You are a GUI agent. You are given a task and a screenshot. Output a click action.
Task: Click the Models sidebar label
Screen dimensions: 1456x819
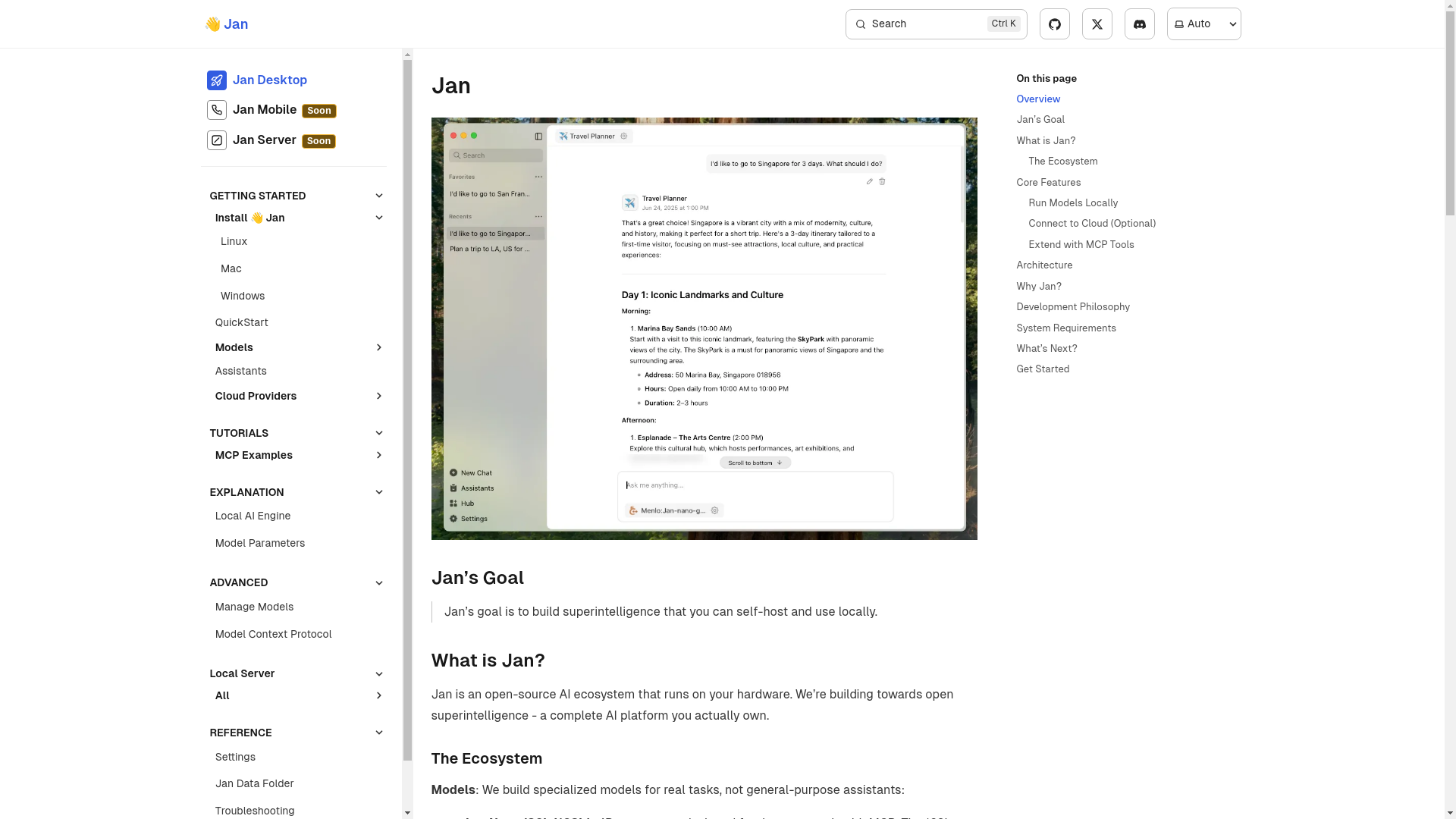coord(234,347)
